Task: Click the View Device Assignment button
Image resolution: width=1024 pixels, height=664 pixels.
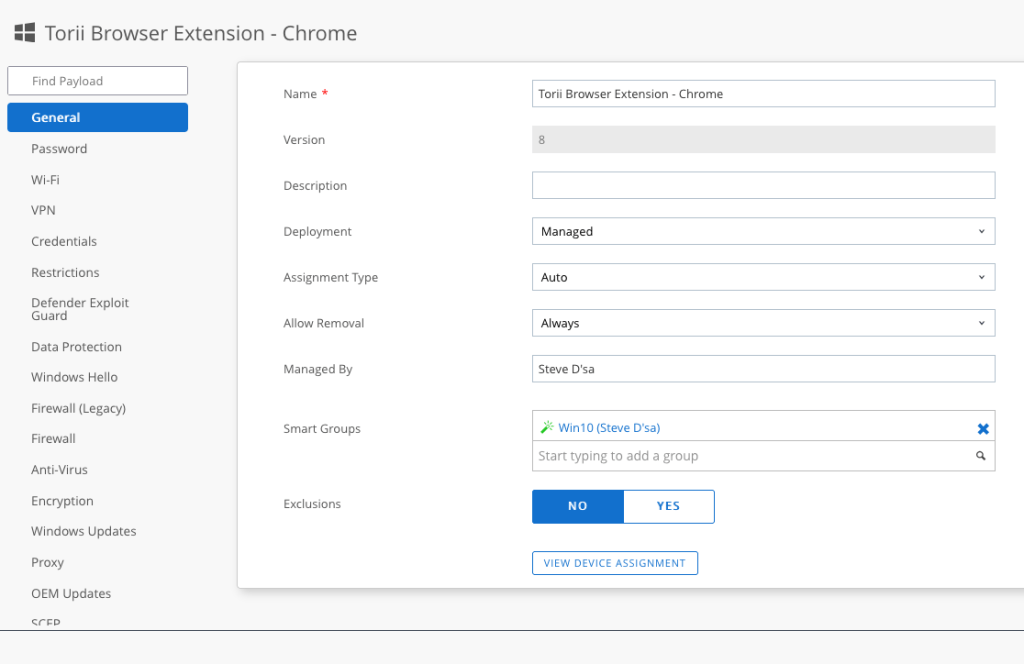Action: pyautogui.click(x=614, y=563)
